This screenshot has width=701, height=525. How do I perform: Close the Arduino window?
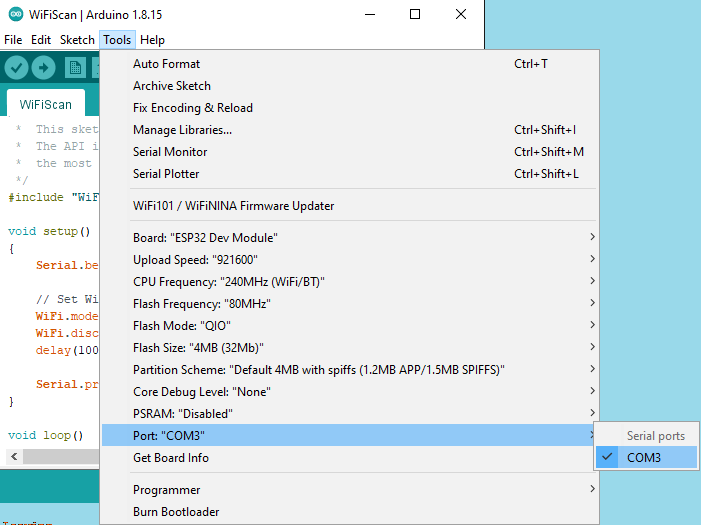tap(461, 14)
